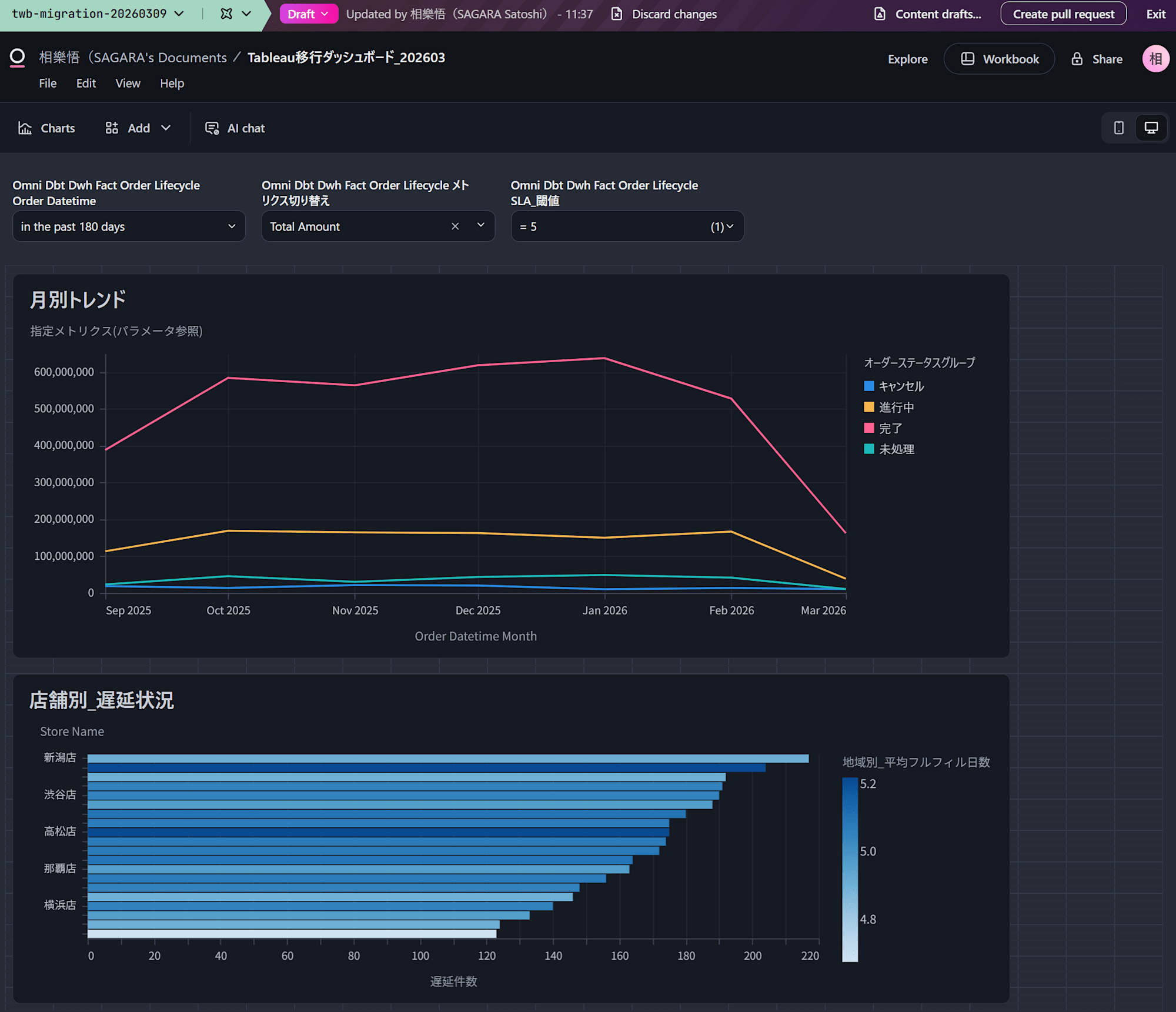This screenshot has height=1012, width=1176.
Task: Expand the Order Datetime filter dropdown
Action: tap(231, 226)
